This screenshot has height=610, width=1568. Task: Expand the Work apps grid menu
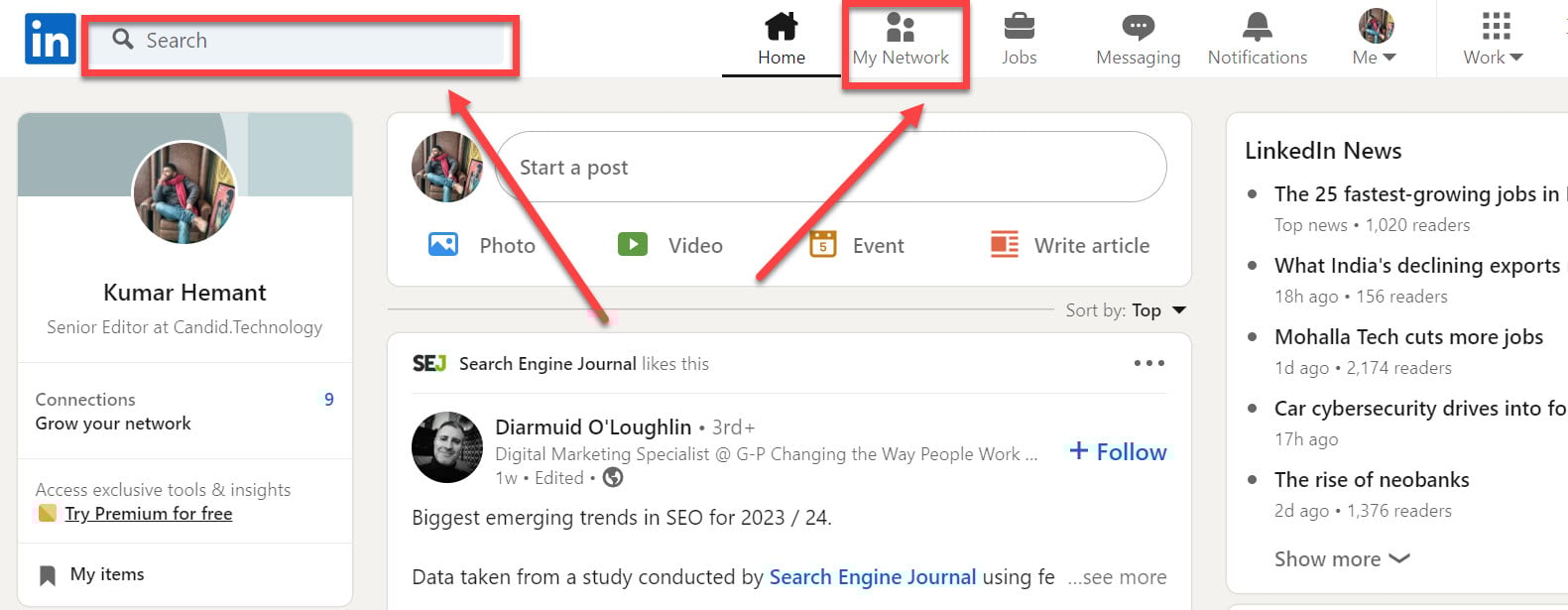pos(1496,26)
